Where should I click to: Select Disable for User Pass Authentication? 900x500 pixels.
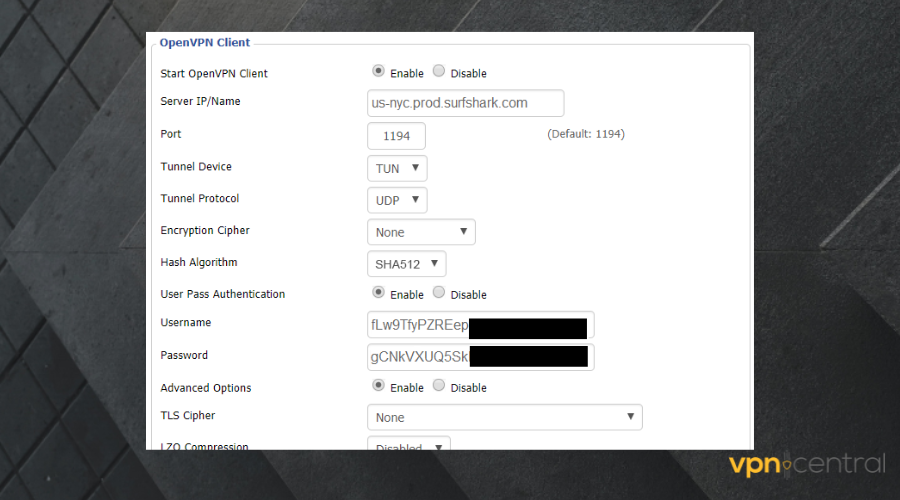point(439,293)
